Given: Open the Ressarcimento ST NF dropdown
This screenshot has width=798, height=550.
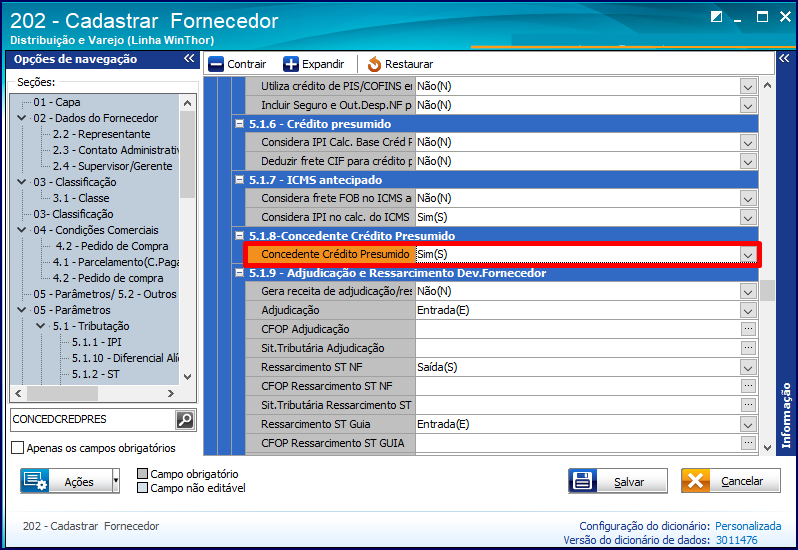Looking at the screenshot, I should pos(748,368).
